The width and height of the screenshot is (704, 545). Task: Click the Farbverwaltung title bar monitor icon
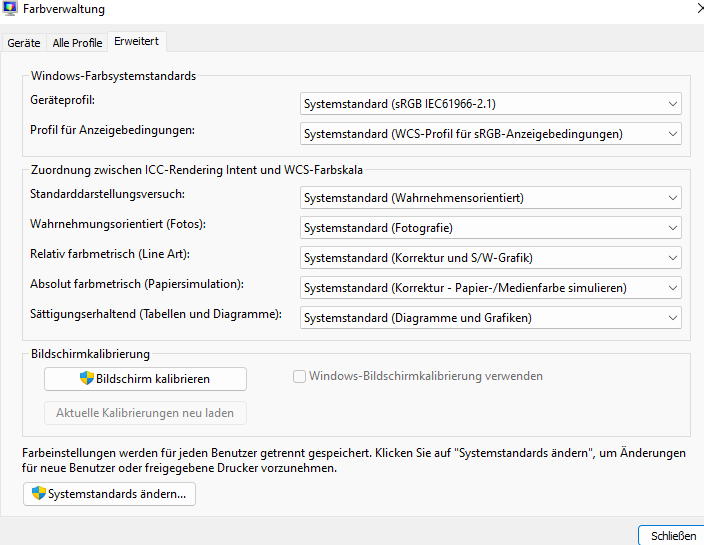click(9, 8)
